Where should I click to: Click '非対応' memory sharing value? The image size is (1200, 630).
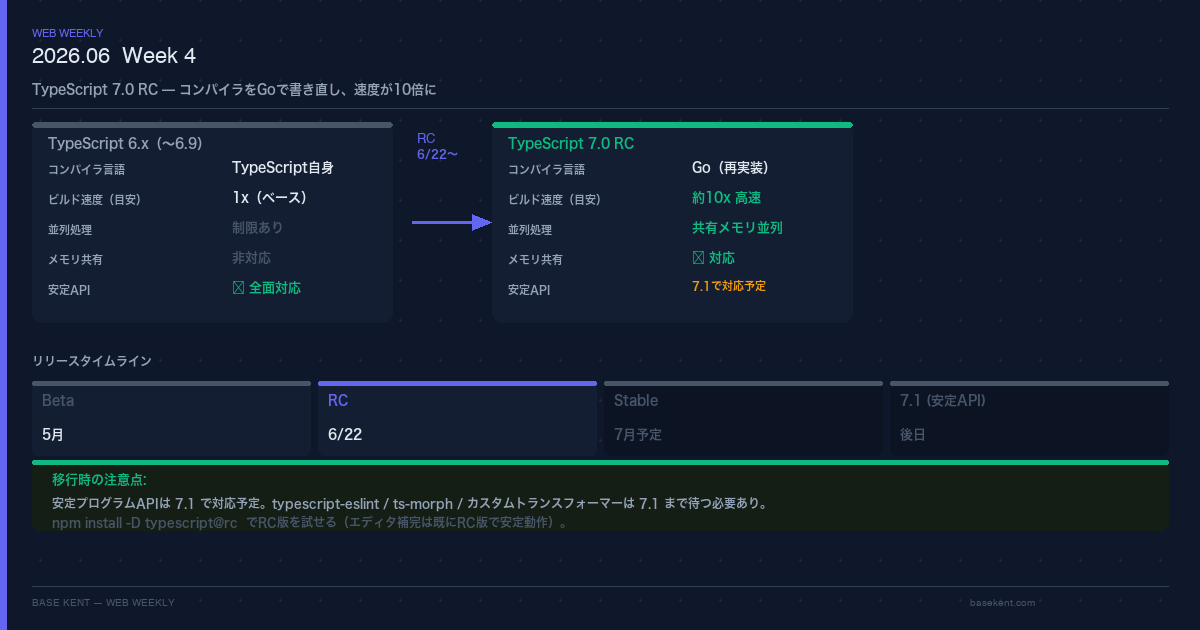251,258
